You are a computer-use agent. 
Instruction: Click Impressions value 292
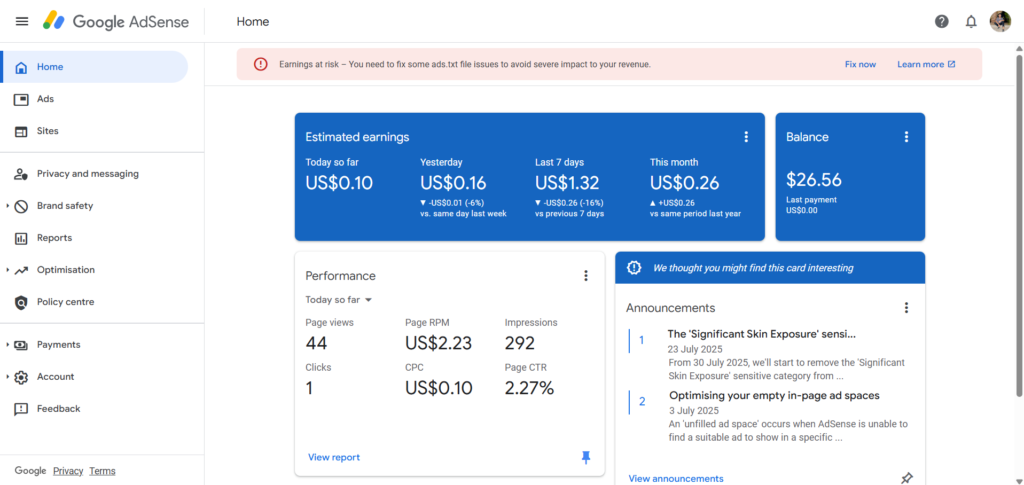(520, 343)
